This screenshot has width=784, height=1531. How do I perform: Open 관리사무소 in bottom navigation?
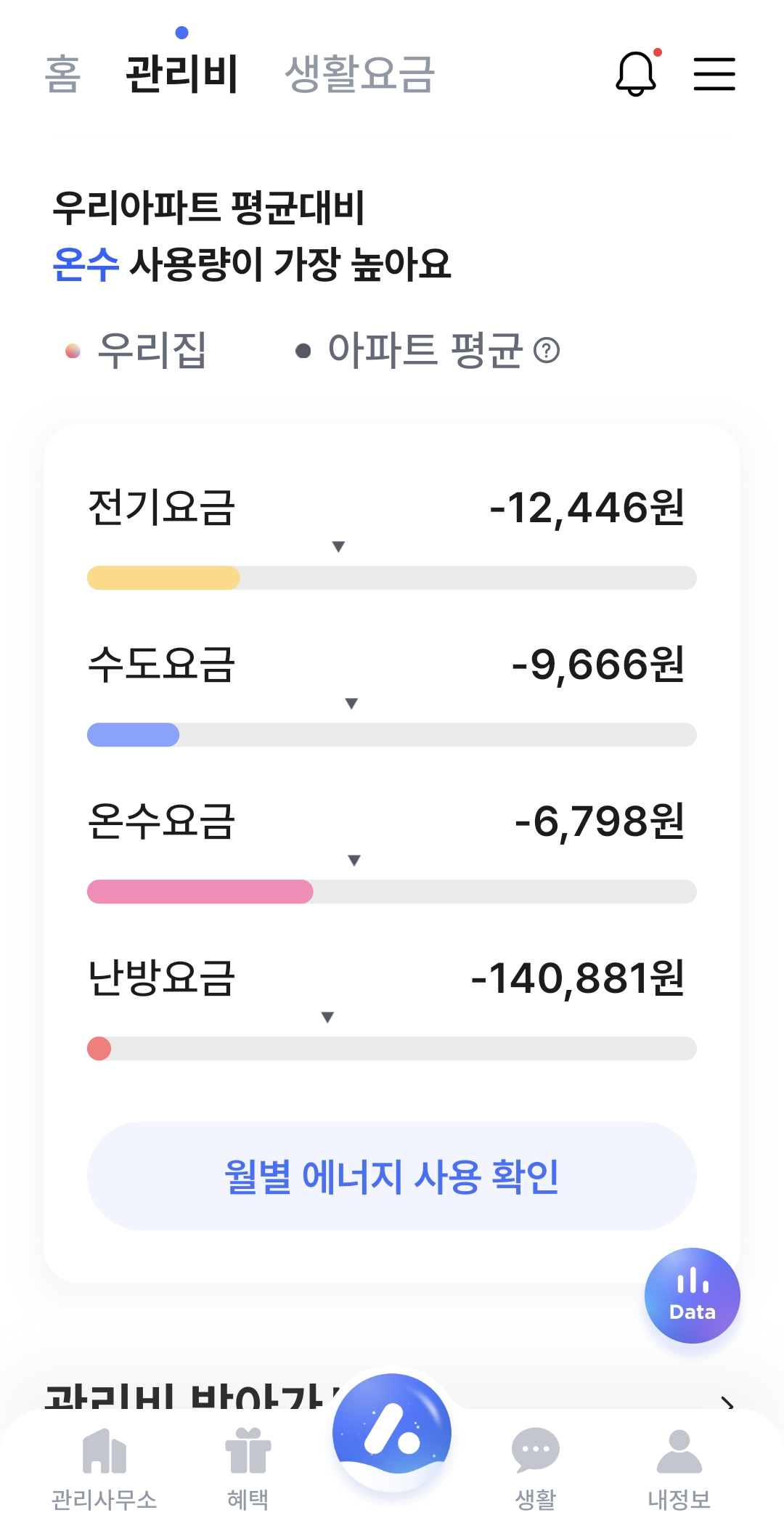[x=104, y=1469]
